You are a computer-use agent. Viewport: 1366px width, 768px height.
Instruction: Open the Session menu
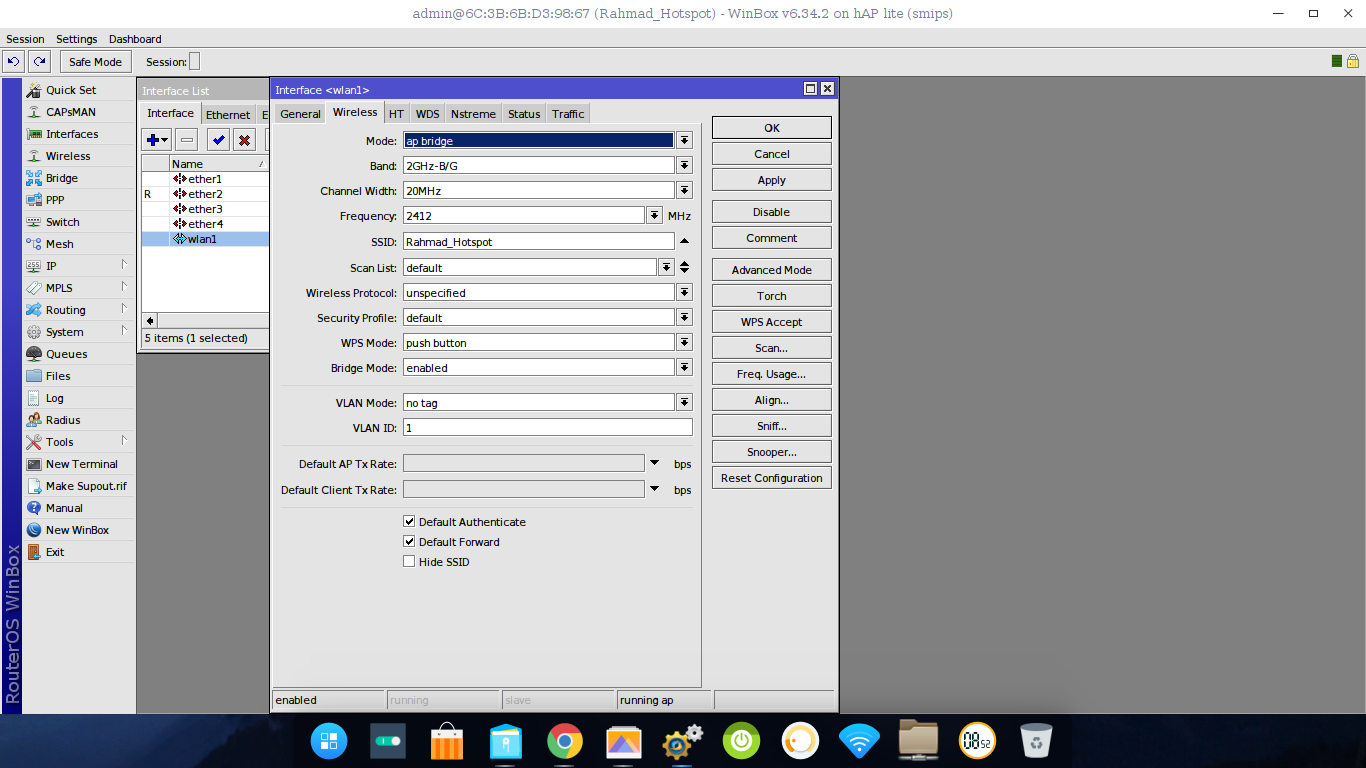pos(25,39)
